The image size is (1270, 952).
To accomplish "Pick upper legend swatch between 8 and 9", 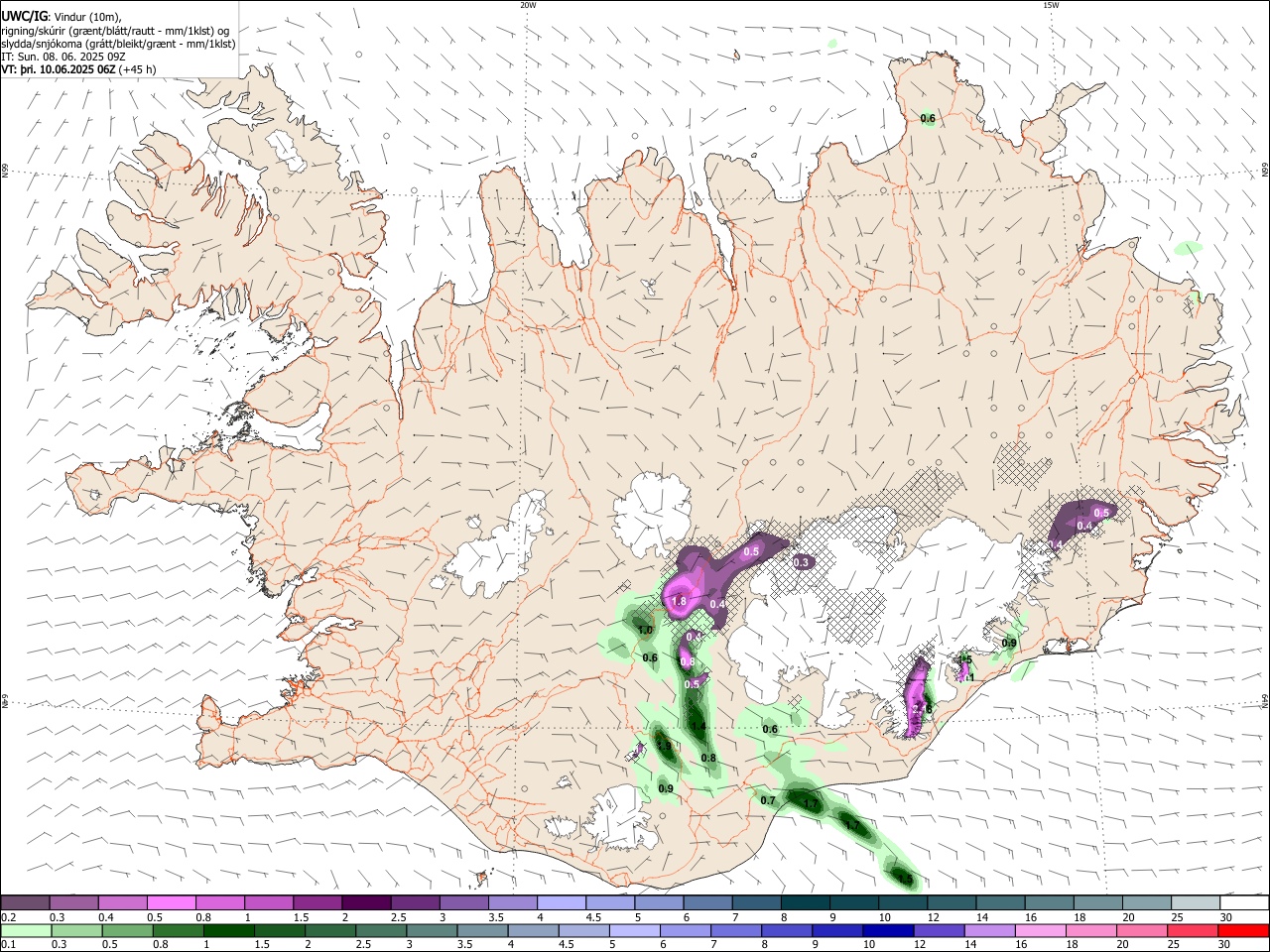I will click(x=806, y=902).
